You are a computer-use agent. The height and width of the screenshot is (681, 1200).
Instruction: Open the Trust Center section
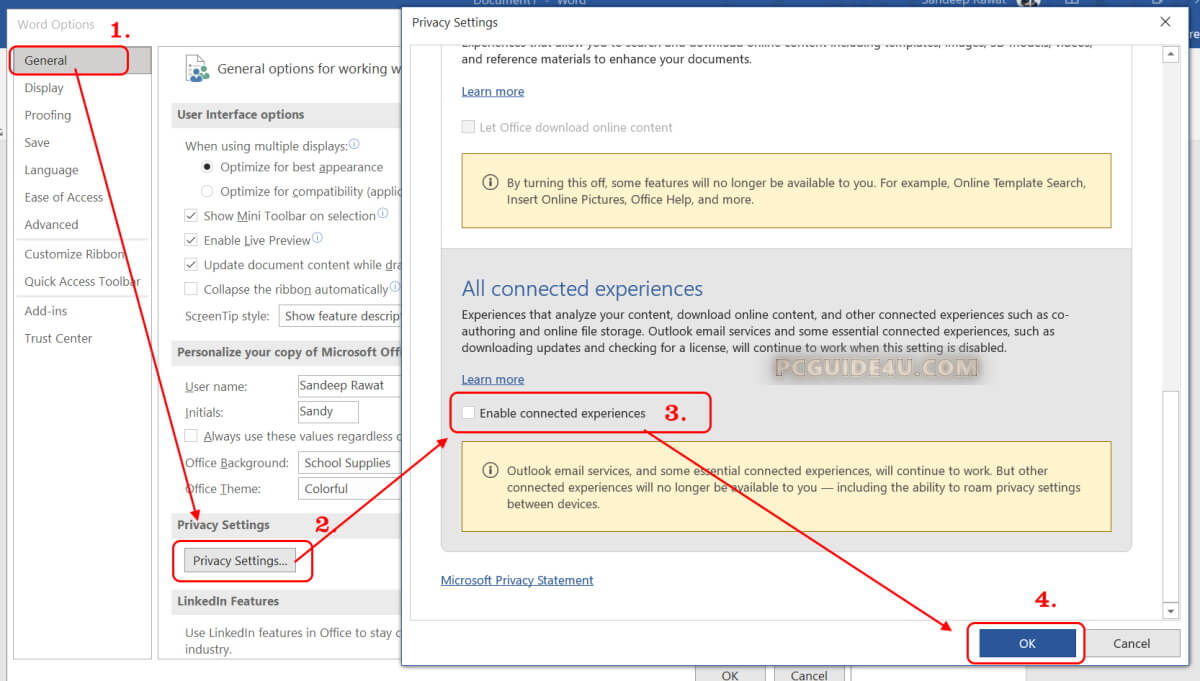tap(58, 338)
